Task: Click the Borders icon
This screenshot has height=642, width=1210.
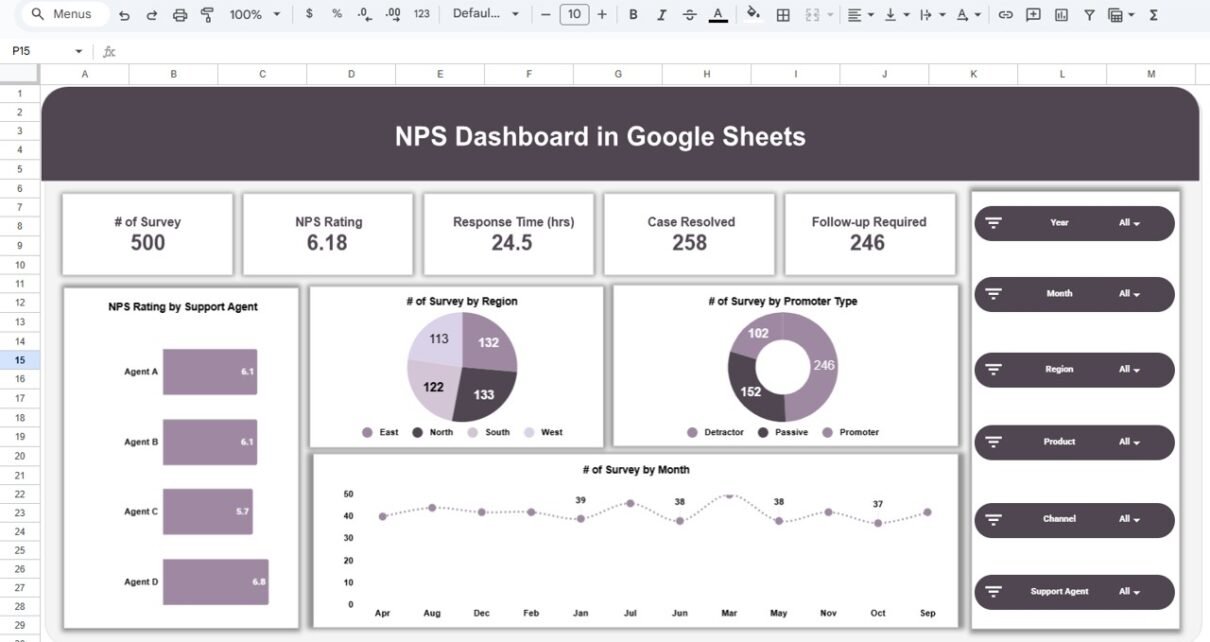Action: click(783, 15)
